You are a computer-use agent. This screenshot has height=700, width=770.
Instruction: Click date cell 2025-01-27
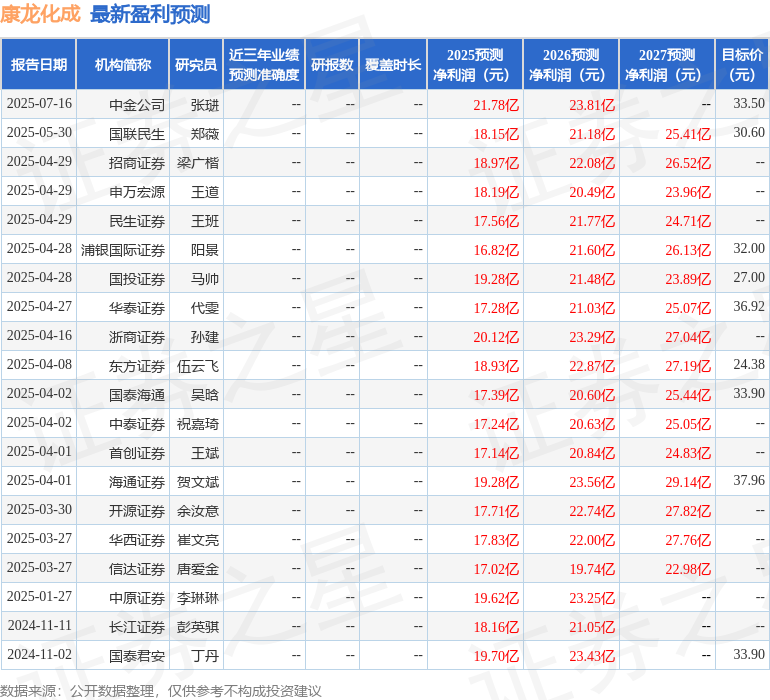click(x=39, y=596)
